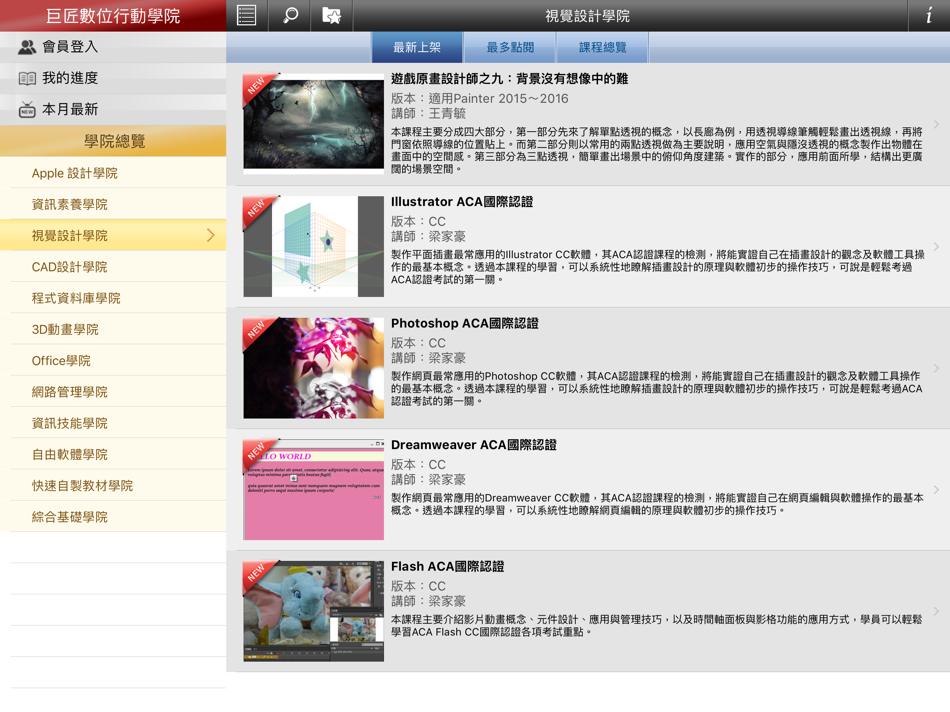
Task: Click the 視覺設計學院 page title in header
Action: [x=587, y=16]
